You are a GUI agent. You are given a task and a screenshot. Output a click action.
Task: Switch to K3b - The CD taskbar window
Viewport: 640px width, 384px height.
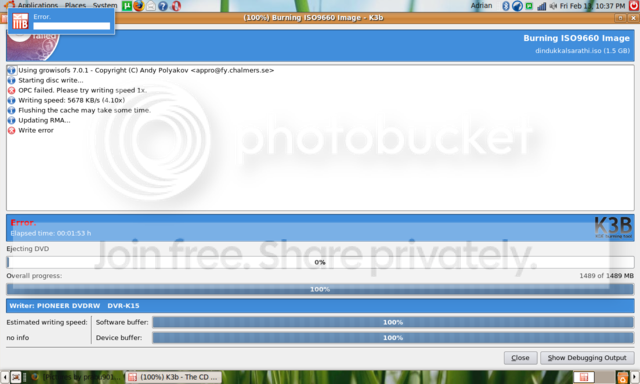[x=173, y=377]
